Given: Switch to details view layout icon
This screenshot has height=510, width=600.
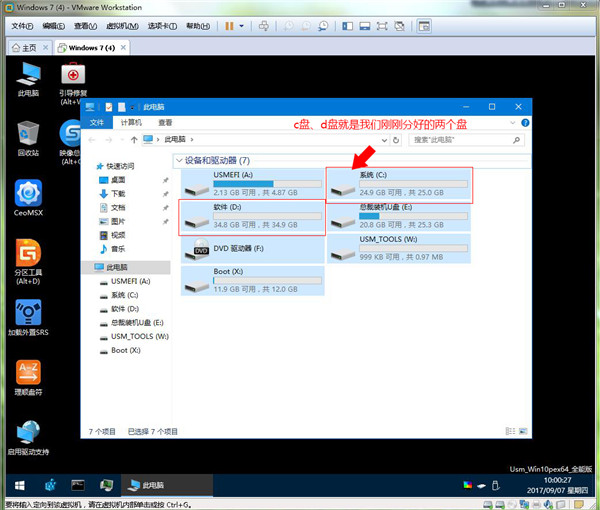Looking at the screenshot, I should pos(510,431).
